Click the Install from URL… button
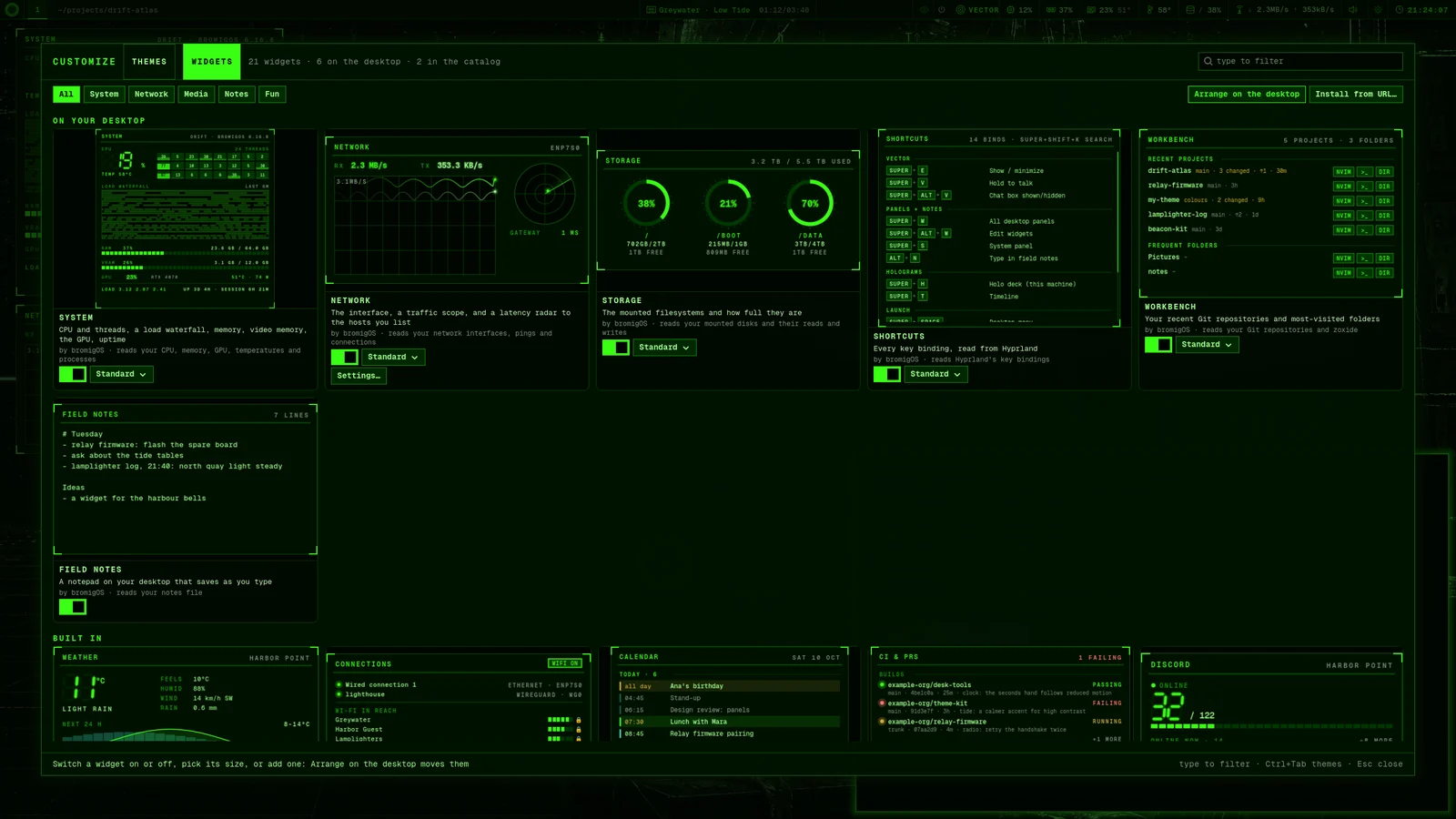 [1356, 94]
